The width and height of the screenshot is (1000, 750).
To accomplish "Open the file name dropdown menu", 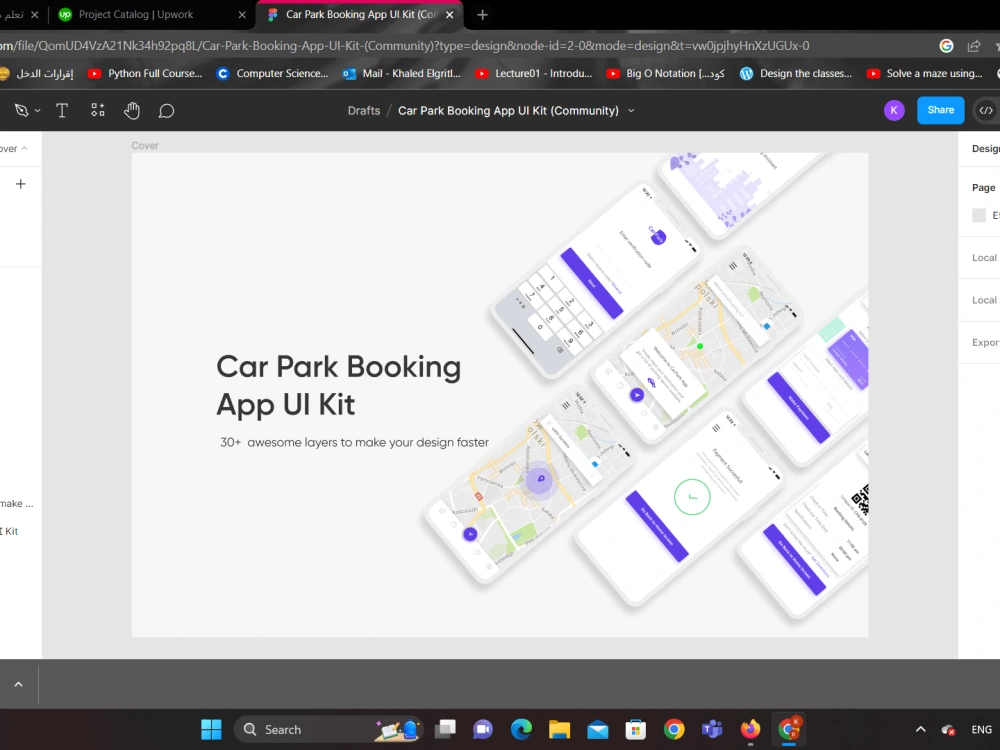I will [631, 110].
